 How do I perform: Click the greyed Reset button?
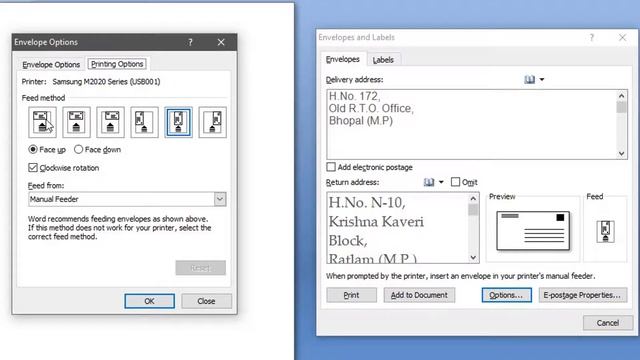click(200, 268)
